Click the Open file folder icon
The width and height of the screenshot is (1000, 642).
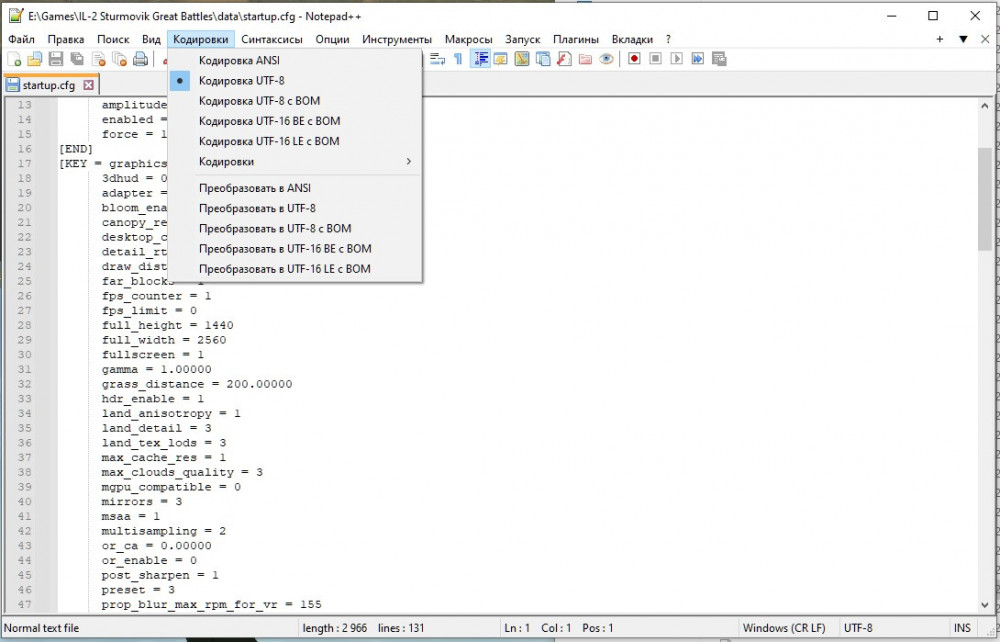click(x=35, y=59)
